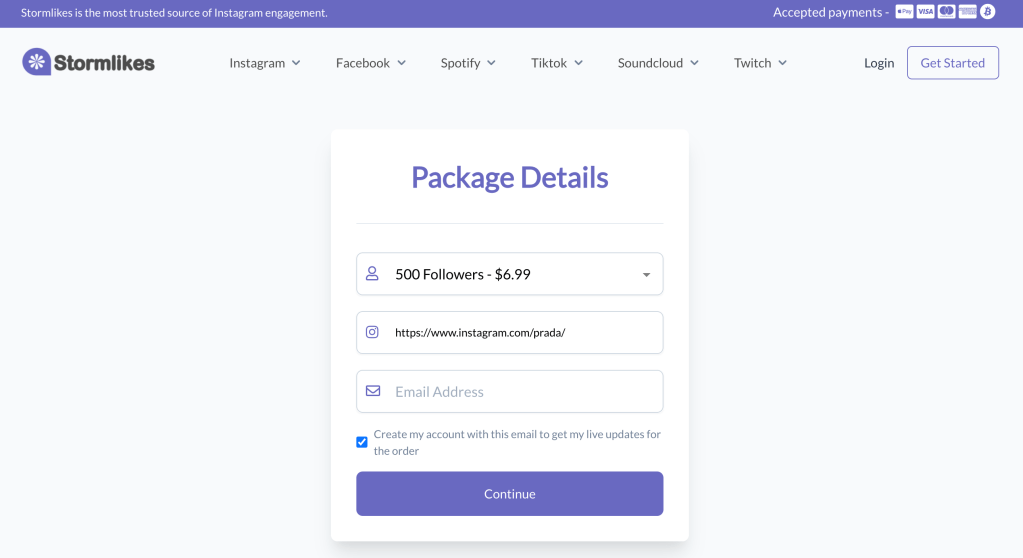This screenshot has height=558, width=1023.
Task: Expand the Instagram navigation menu
Action: [264, 63]
